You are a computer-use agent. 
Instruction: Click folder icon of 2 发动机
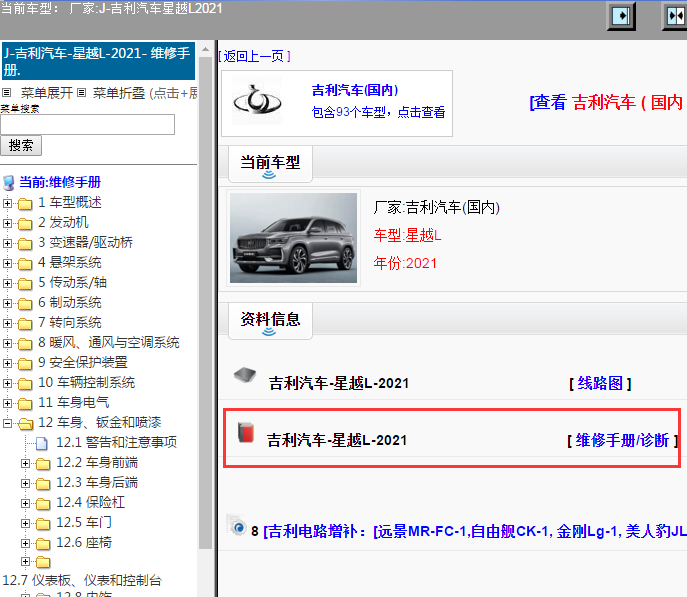pos(25,224)
